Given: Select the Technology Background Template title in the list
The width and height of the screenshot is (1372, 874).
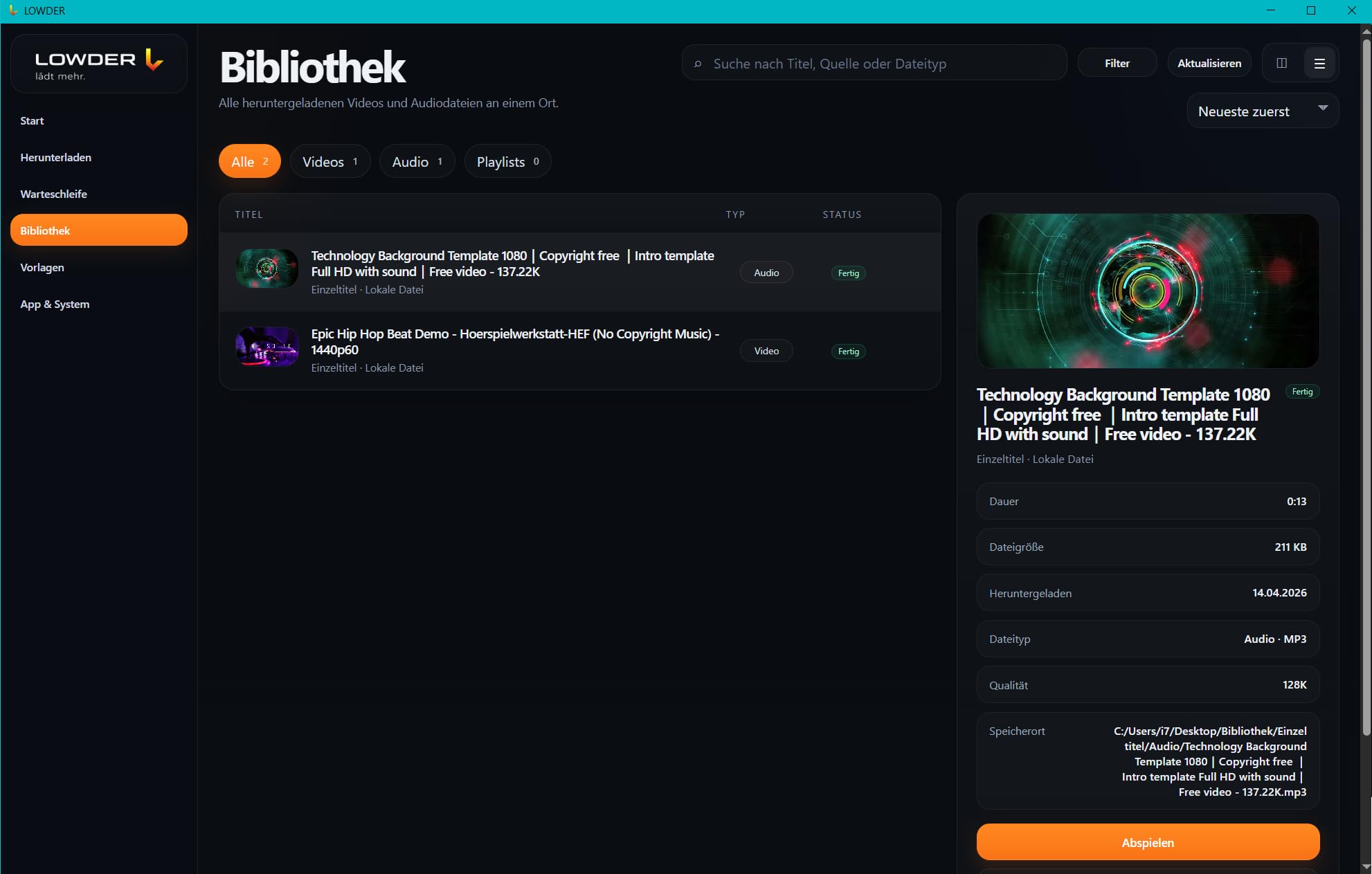Looking at the screenshot, I should coord(512,264).
